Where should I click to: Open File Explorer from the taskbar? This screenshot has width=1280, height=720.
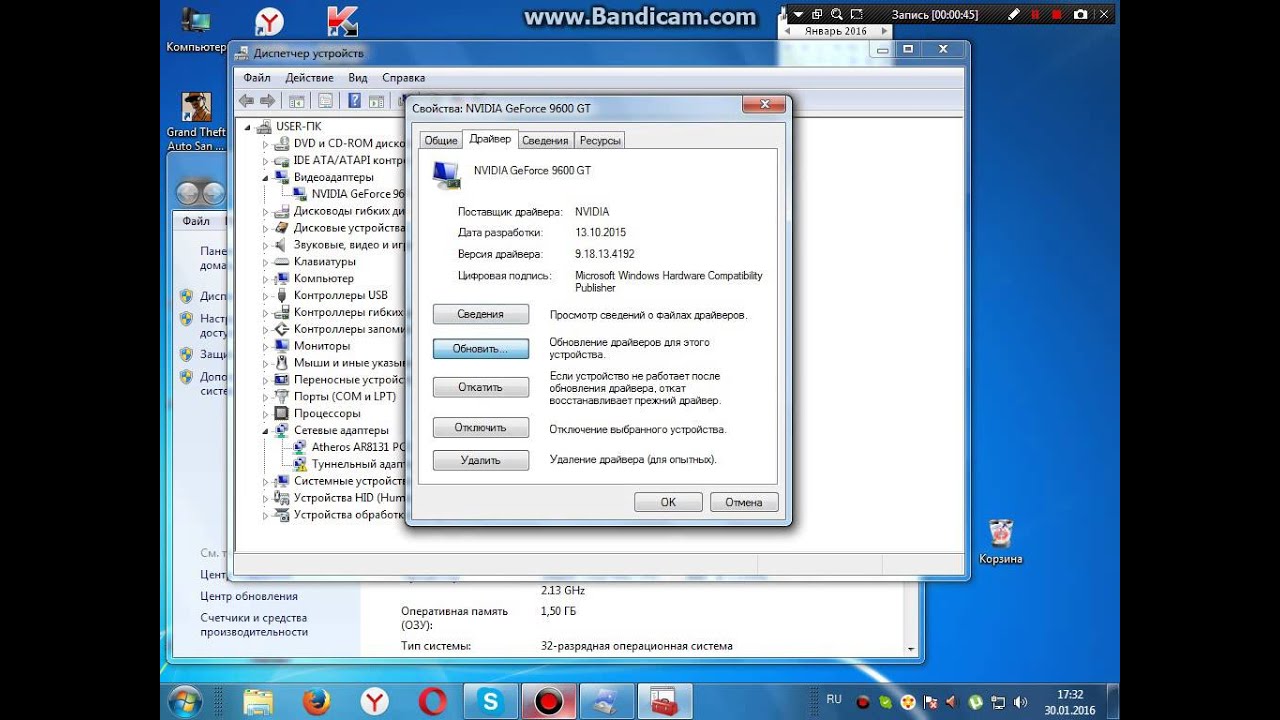click(x=258, y=701)
